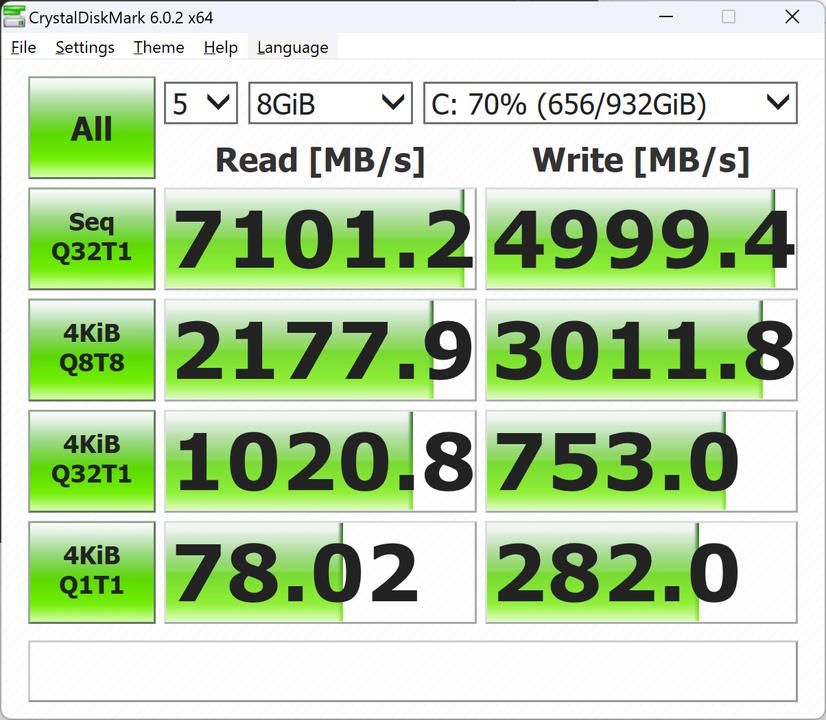Screen dimensions: 826x720
Task: Click the Read [MB/s] column header
Action: 320,160
